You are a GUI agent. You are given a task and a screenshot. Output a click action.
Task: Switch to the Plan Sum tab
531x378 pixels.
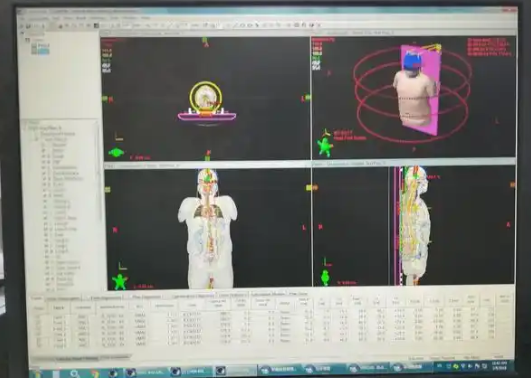coord(298,294)
